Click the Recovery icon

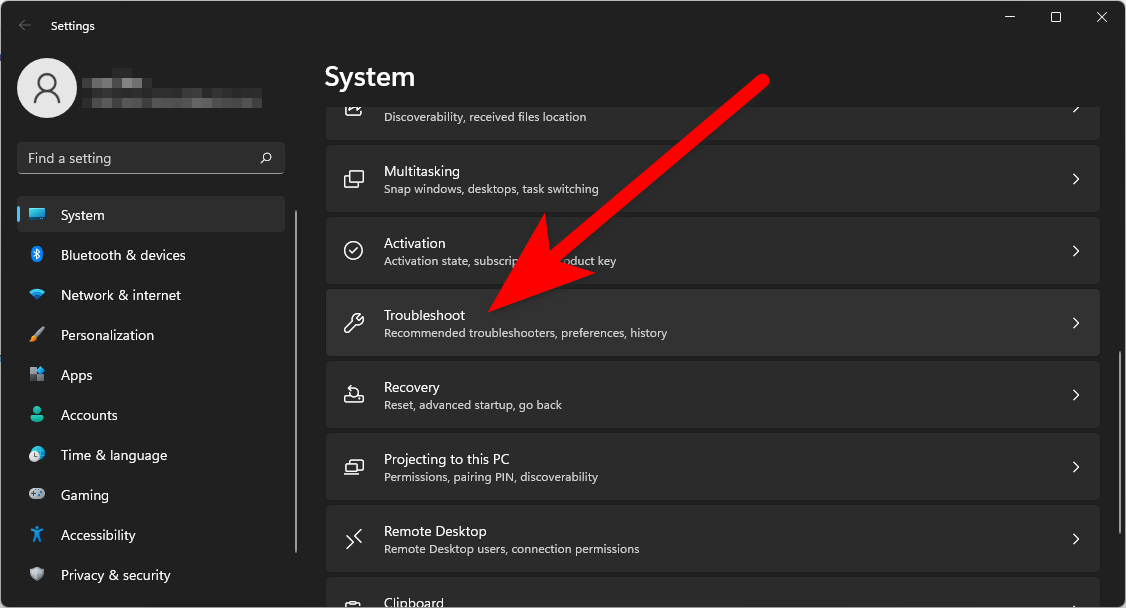(354, 395)
